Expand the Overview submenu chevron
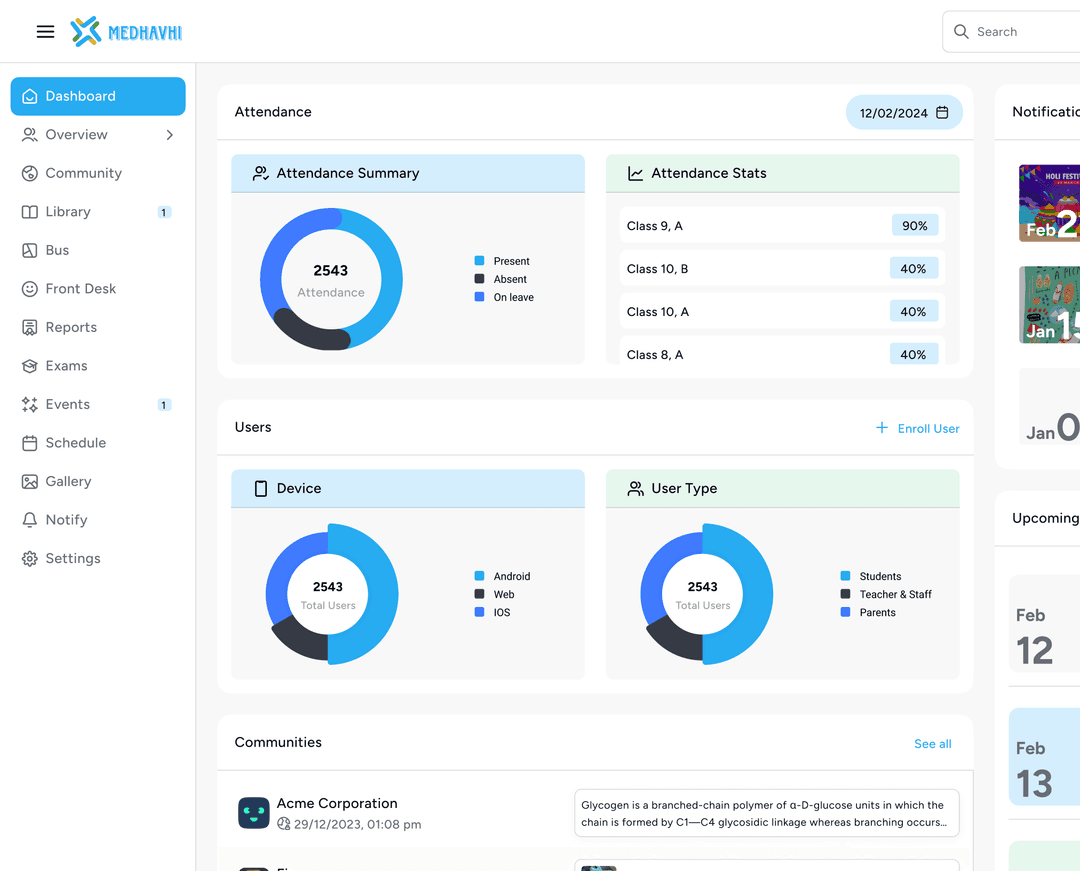 [169, 135]
